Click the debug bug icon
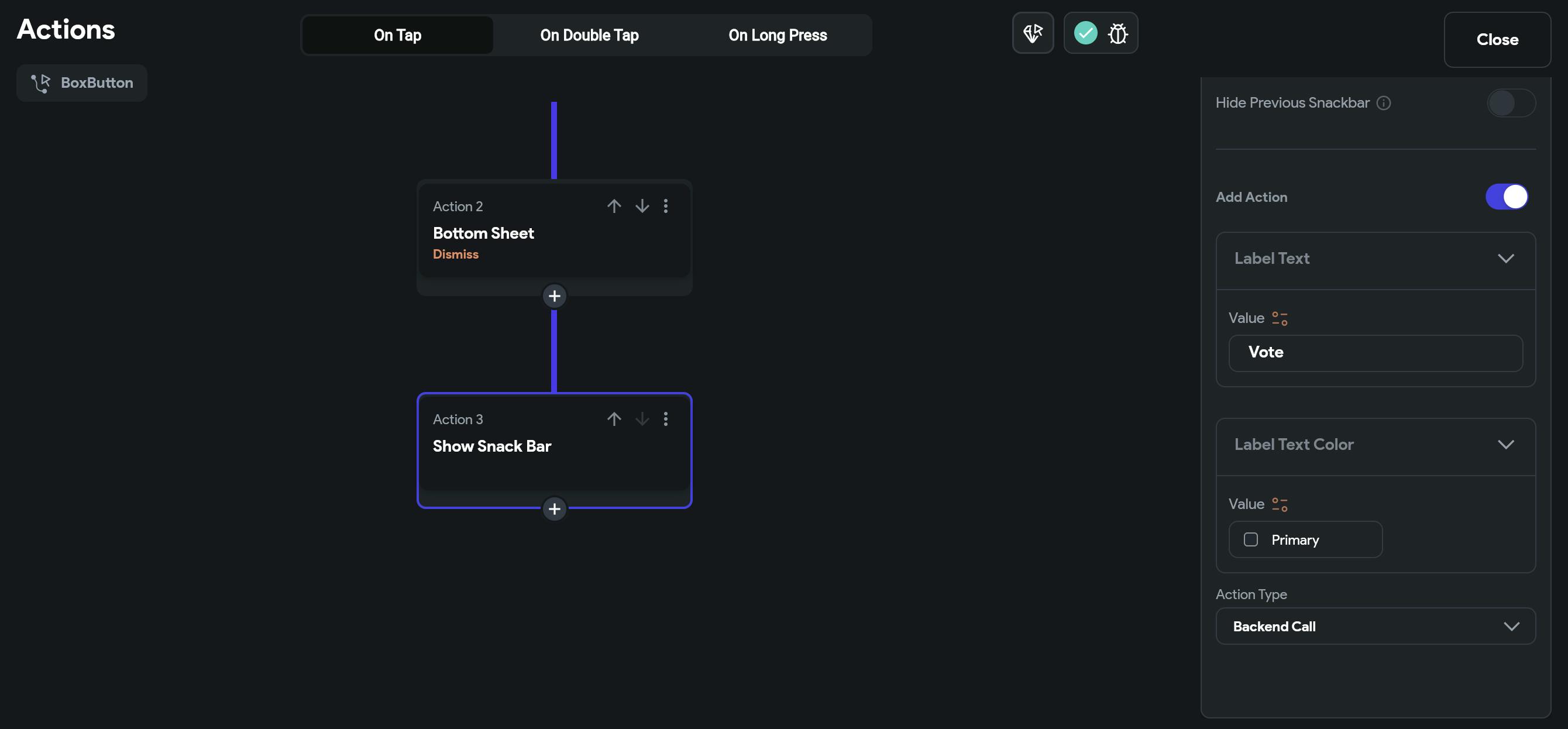Image resolution: width=1568 pixels, height=729 pixels. tap(1117, 33)
